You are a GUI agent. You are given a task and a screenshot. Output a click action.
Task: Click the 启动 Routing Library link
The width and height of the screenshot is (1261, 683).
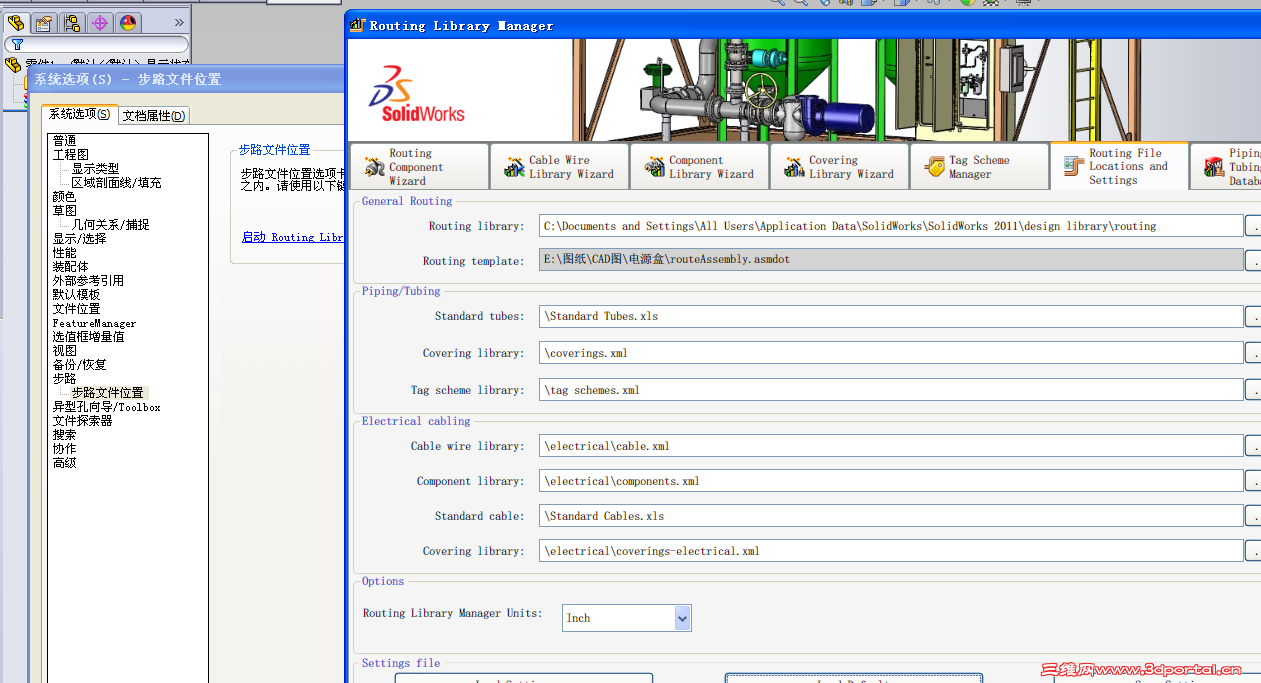(x=293, y=238)
